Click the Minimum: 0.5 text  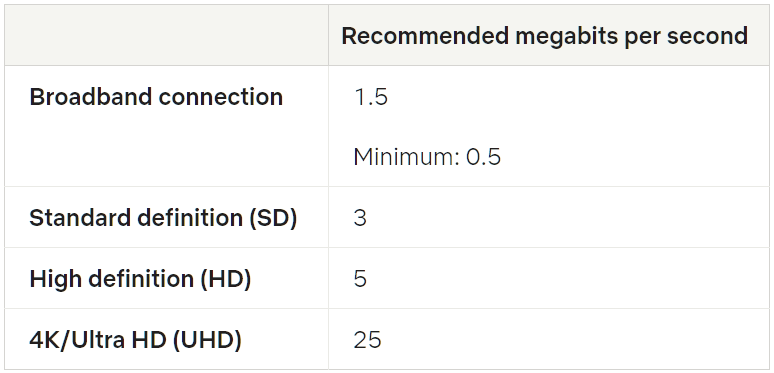[427, 157]
